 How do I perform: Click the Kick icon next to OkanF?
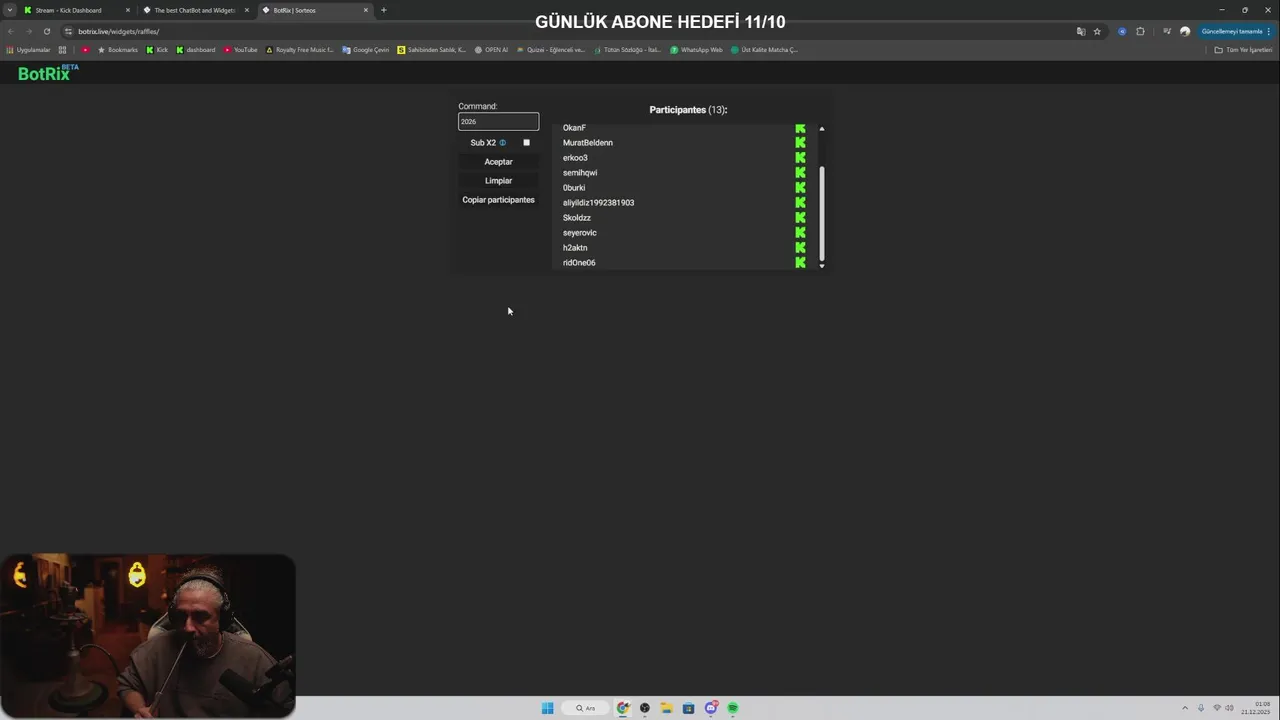800,128
